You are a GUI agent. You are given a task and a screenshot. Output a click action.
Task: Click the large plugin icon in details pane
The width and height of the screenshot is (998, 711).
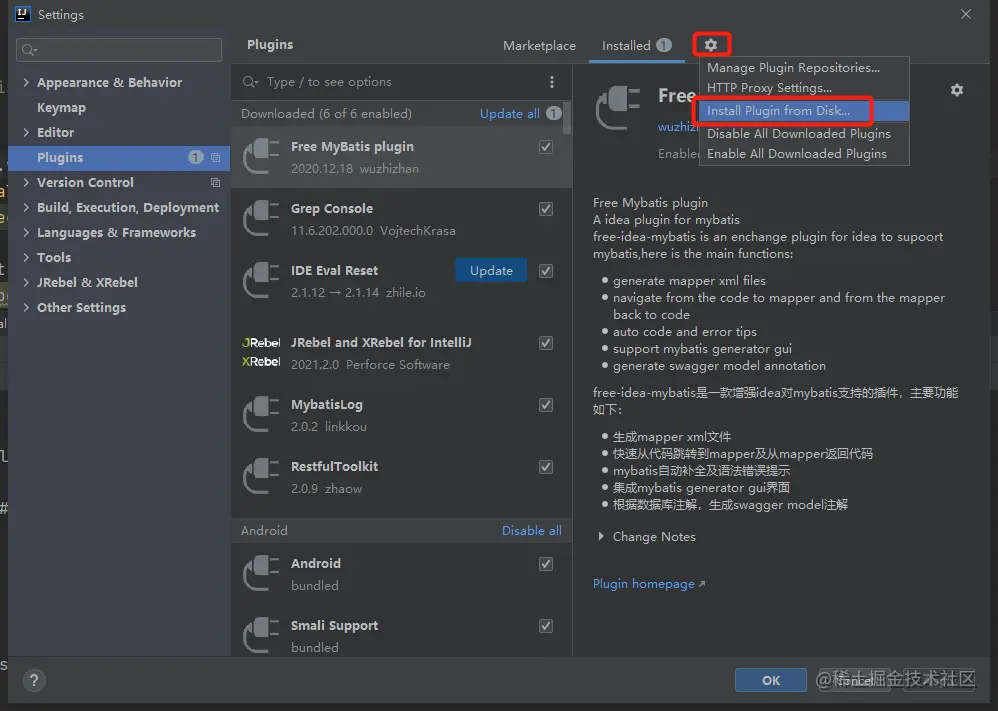click(617, 108)
